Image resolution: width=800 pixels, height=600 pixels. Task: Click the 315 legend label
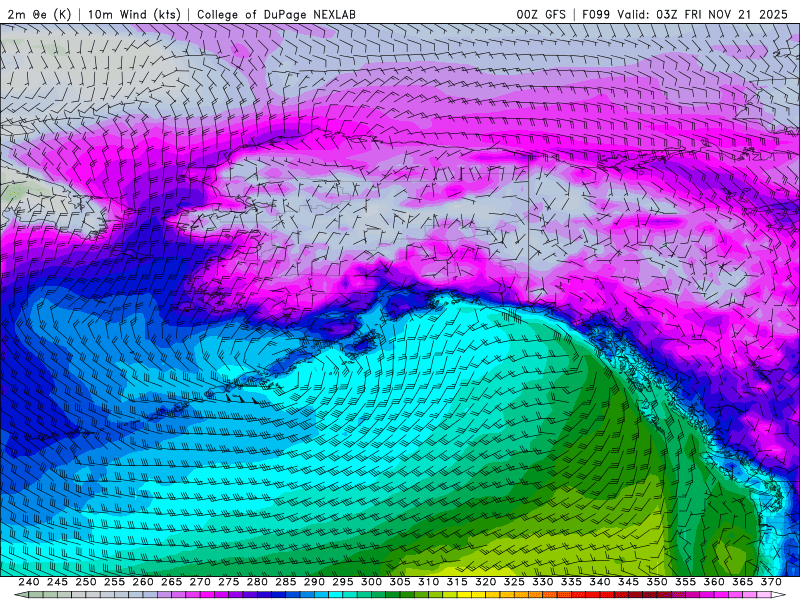point(457,582)
